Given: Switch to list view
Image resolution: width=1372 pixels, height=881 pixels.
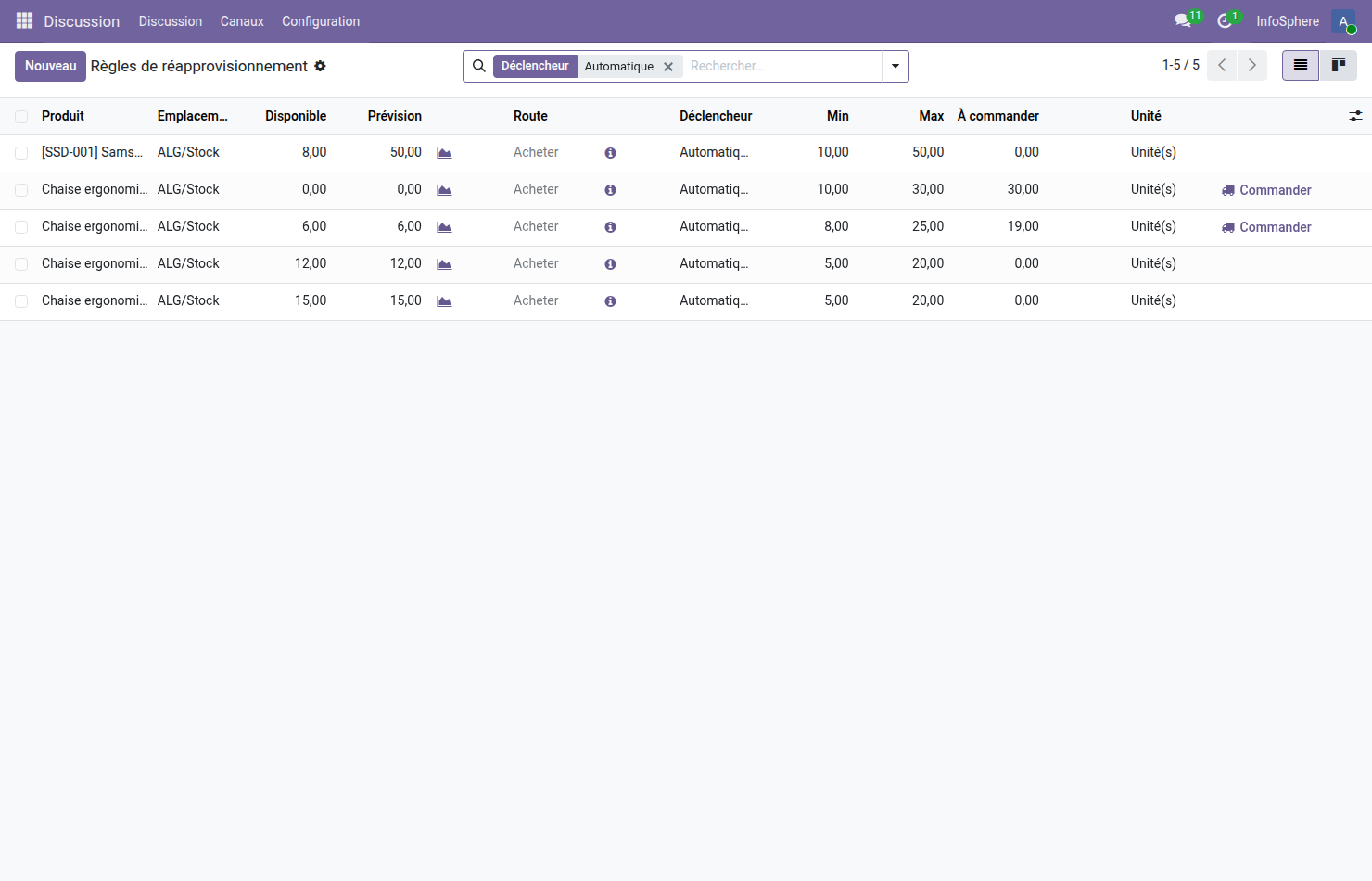Looking at the screenshot, I should [1300, 65].
